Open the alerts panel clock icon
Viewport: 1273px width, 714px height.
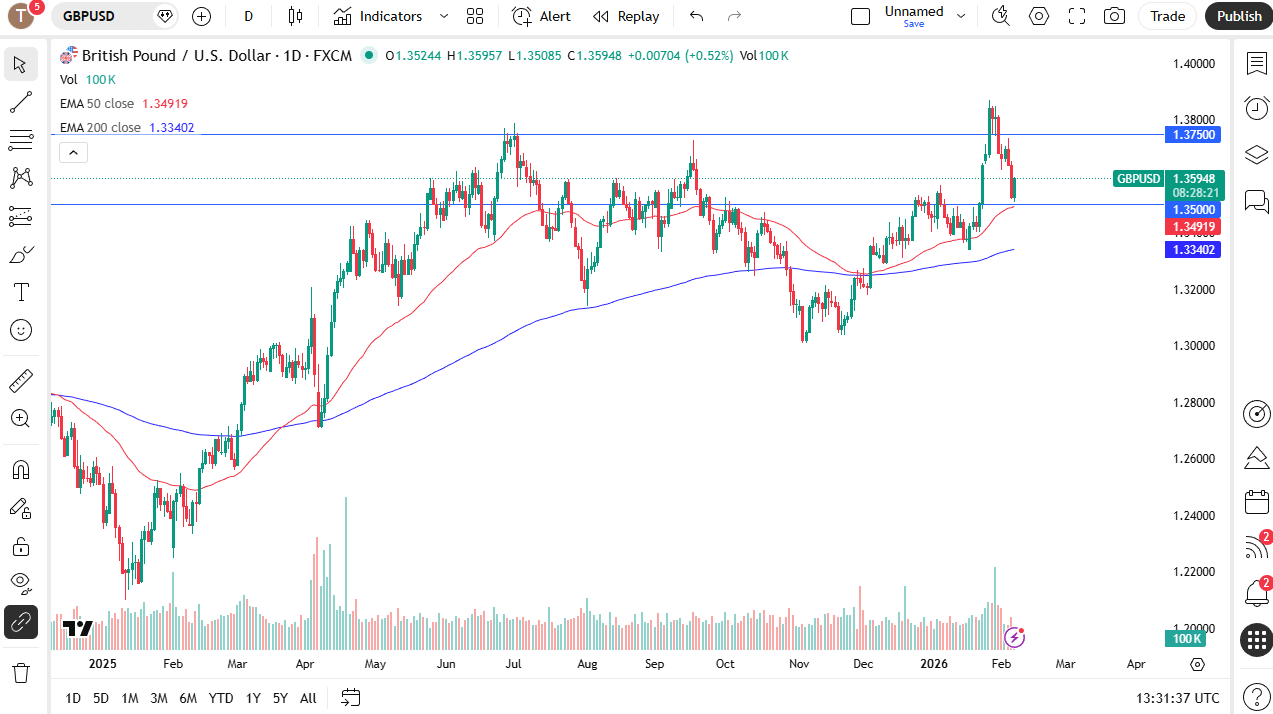click(1256, 108)
